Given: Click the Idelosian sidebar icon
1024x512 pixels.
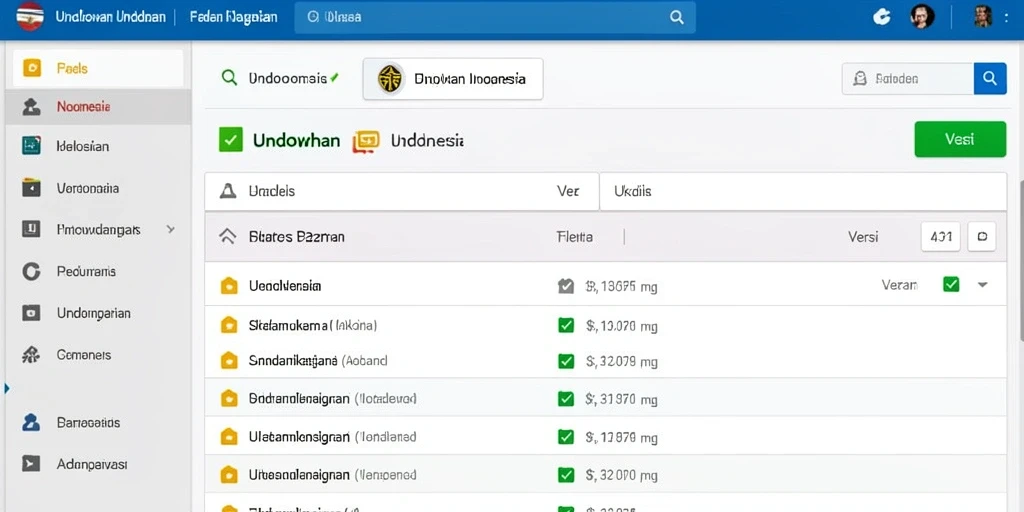Looking at the screenshot, I should (31, 146).
